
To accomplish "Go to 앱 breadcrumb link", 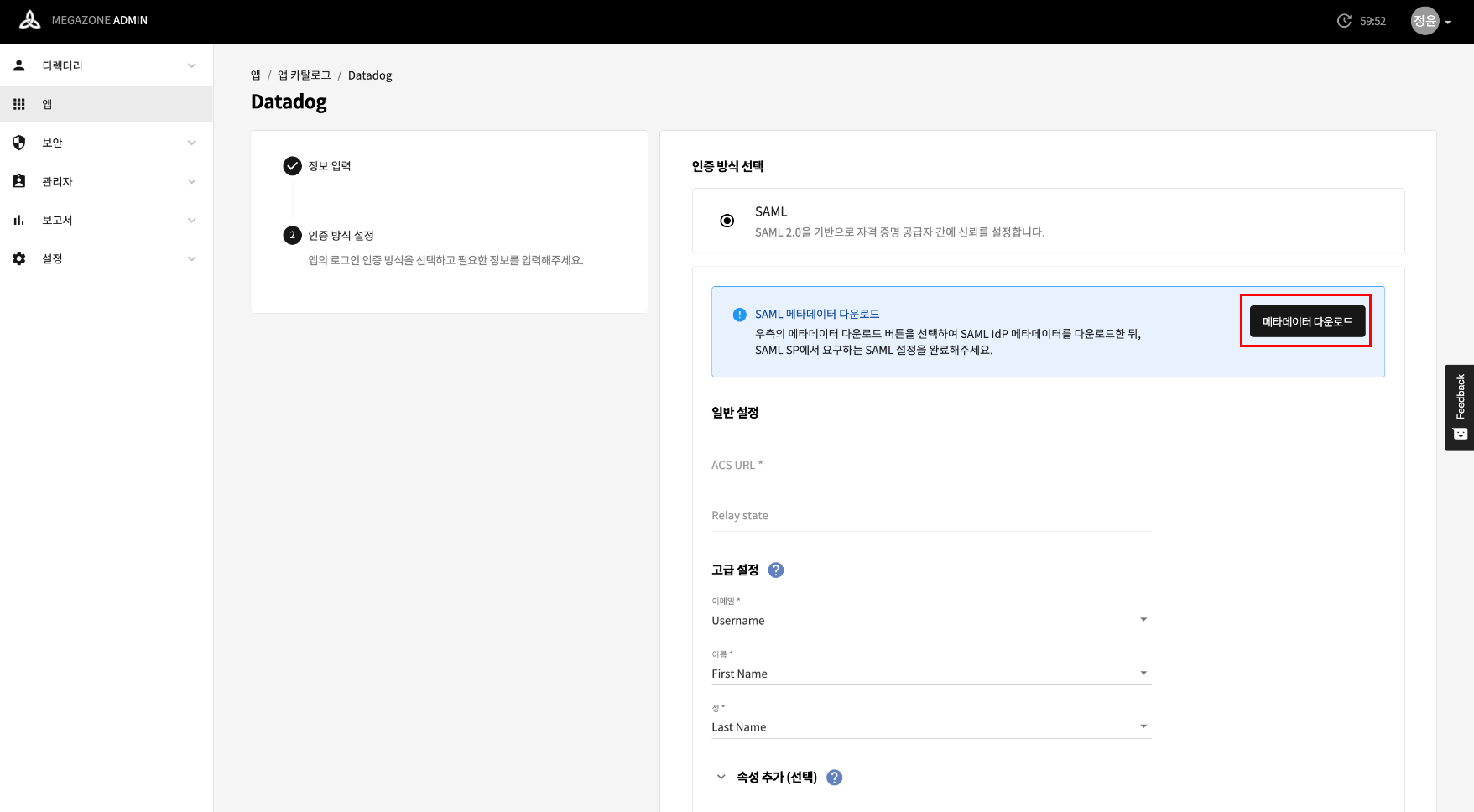I will tap(256, 75).
